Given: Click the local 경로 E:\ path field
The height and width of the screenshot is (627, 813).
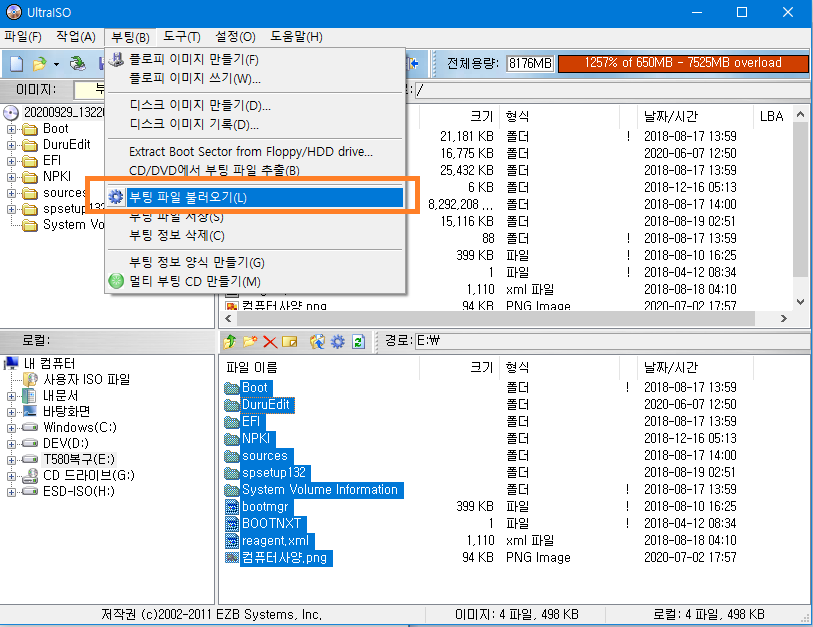Looking at the screenshot, I should click(x=612, y=341).
